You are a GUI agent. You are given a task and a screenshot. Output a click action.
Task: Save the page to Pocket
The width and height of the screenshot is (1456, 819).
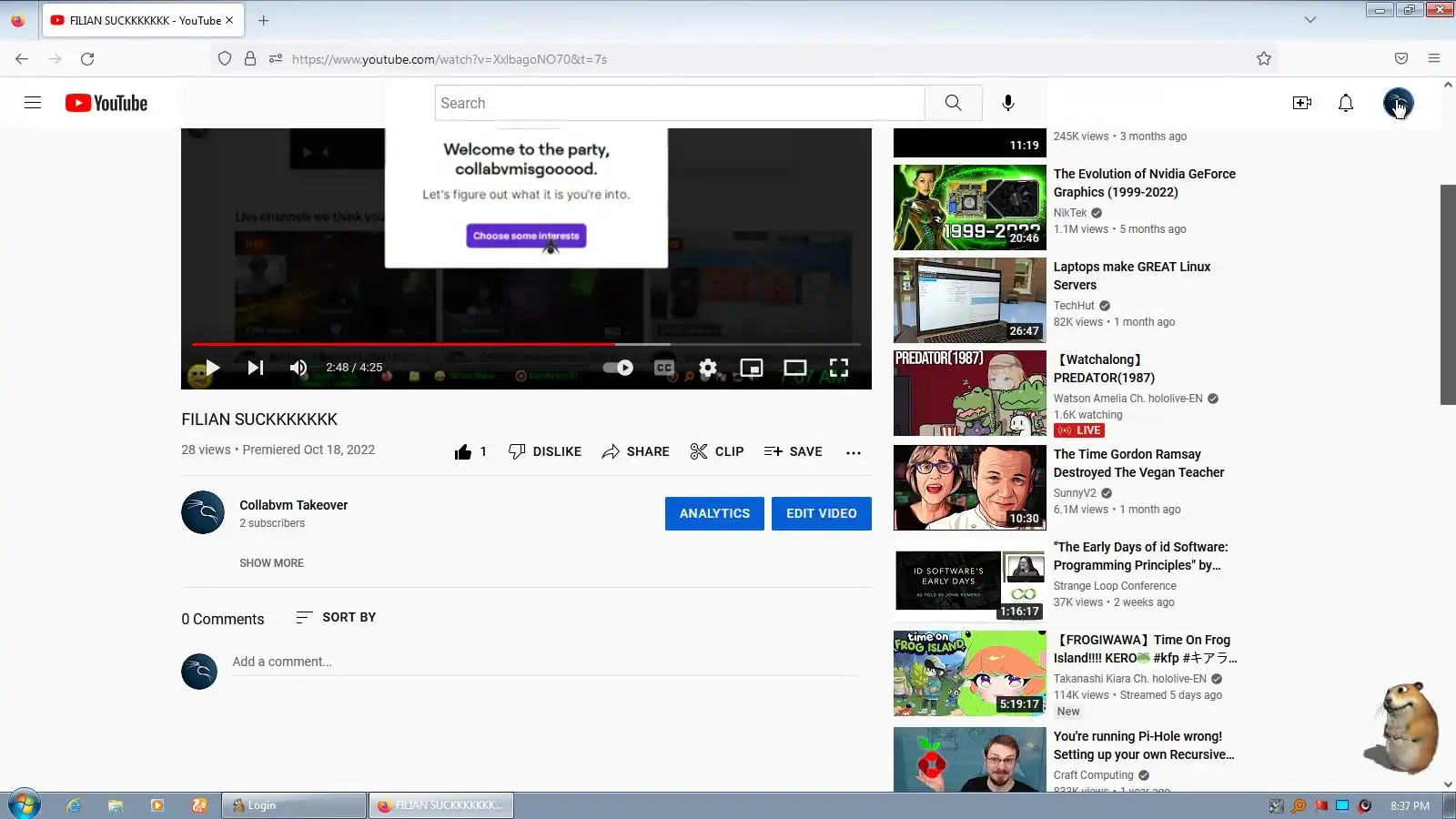click(x=1401, y=59)
